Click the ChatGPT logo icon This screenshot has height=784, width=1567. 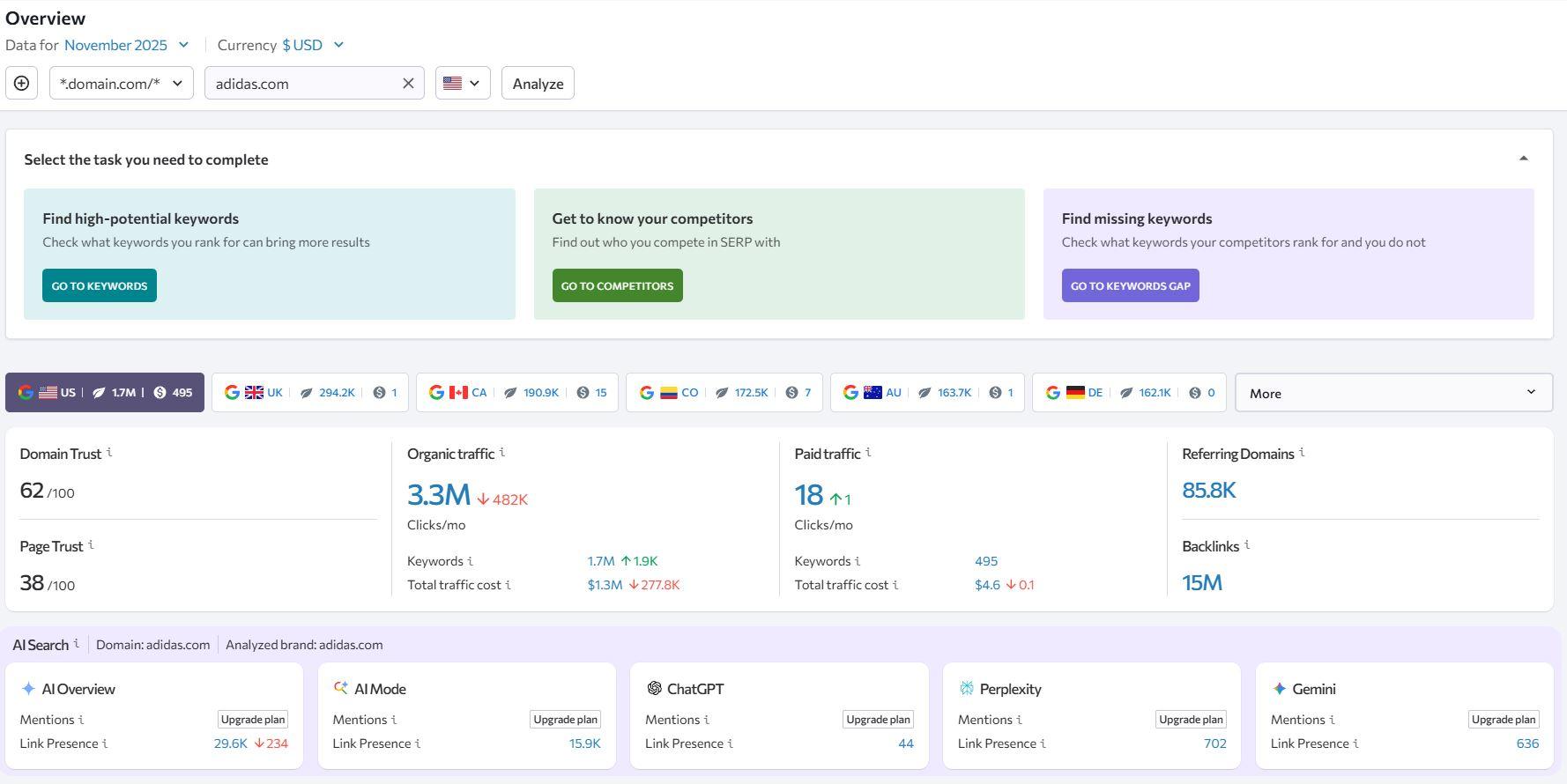click(x=654, y=688)
